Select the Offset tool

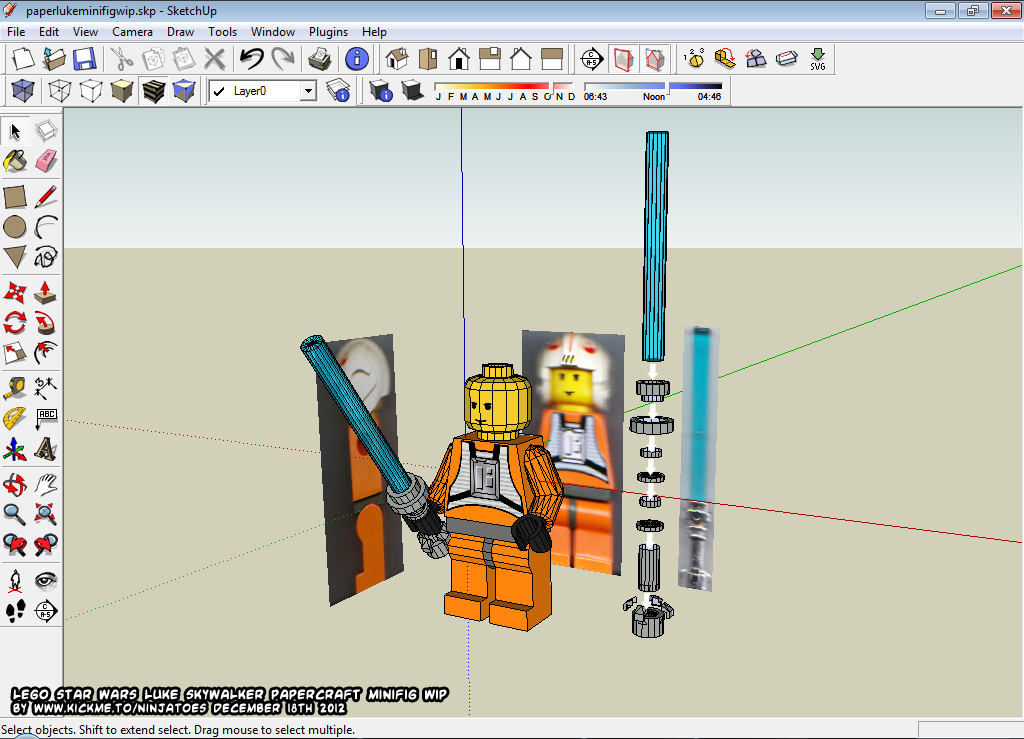pyautogui.click(x=46, y=353)
